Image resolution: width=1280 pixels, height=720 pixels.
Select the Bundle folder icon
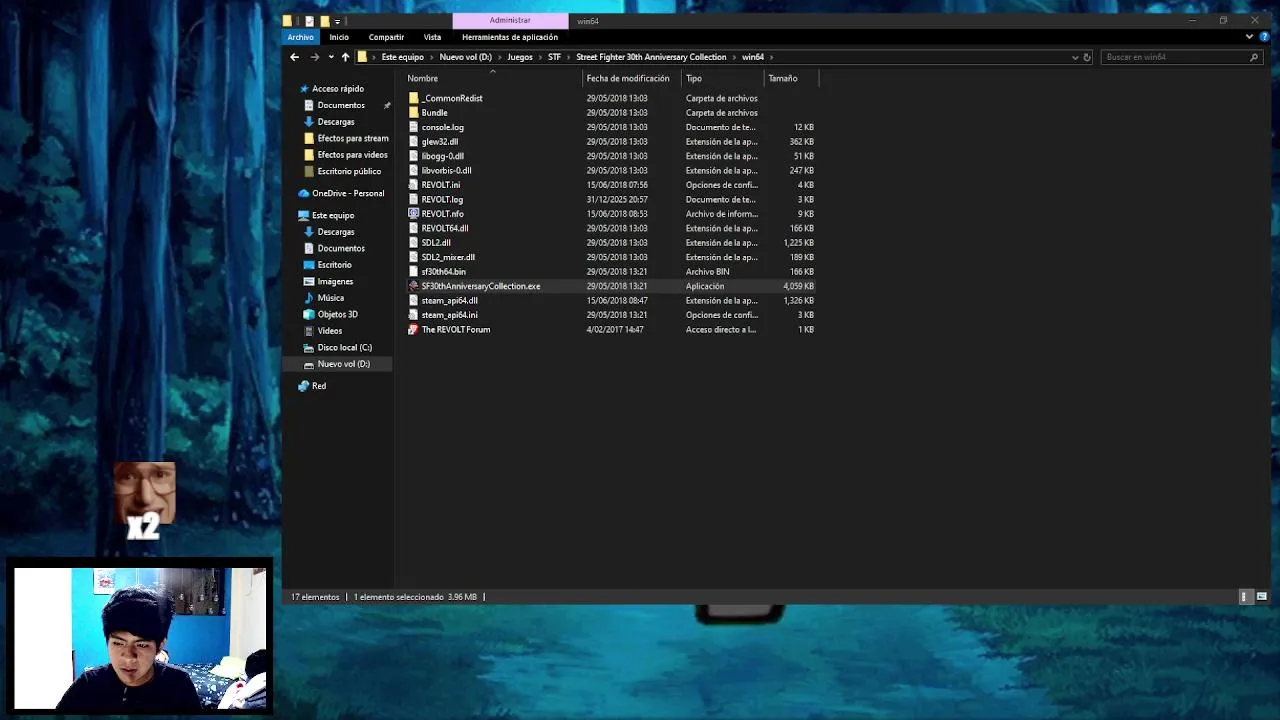coord(414,113)
